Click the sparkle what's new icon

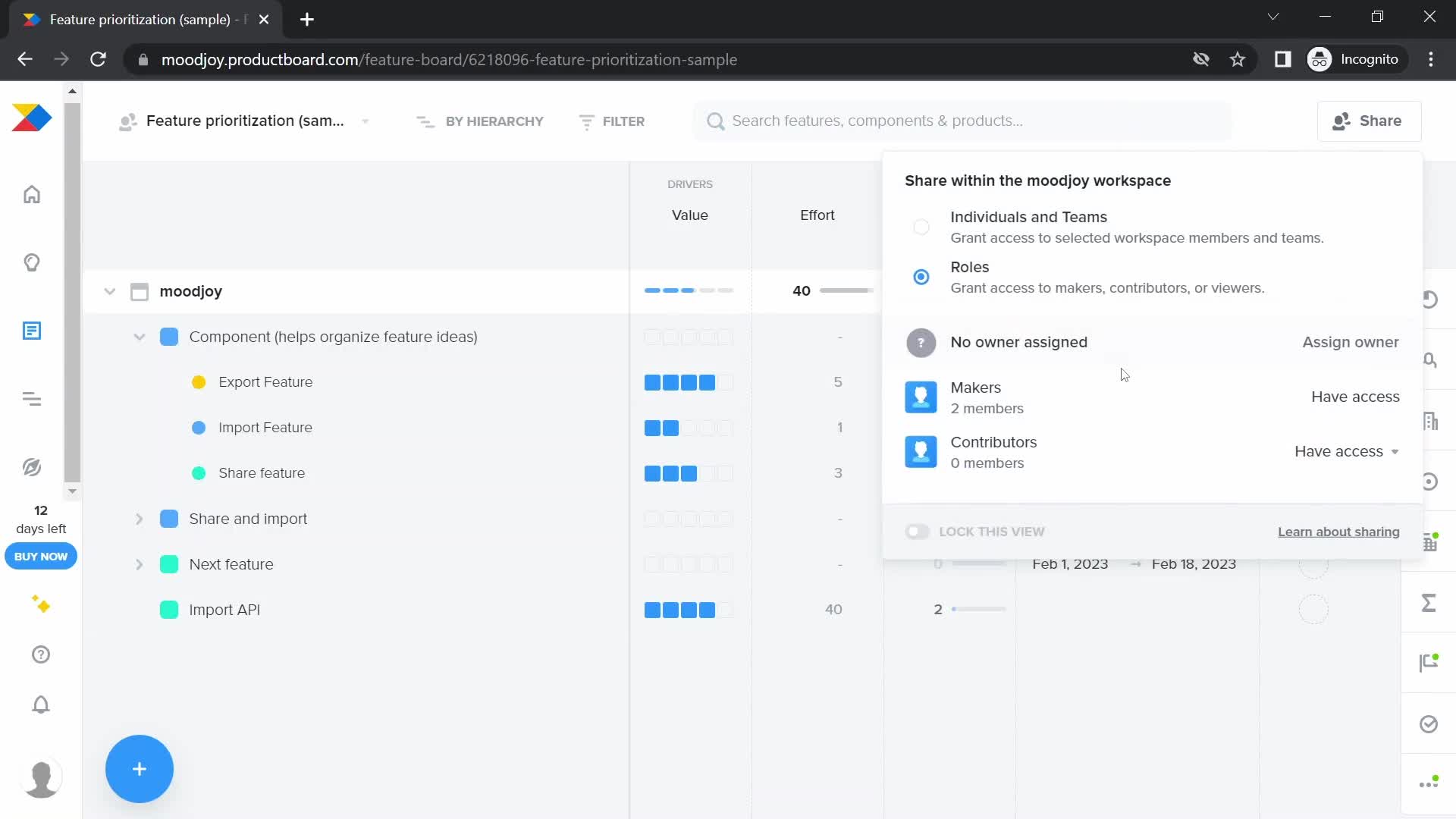[41, 604]
